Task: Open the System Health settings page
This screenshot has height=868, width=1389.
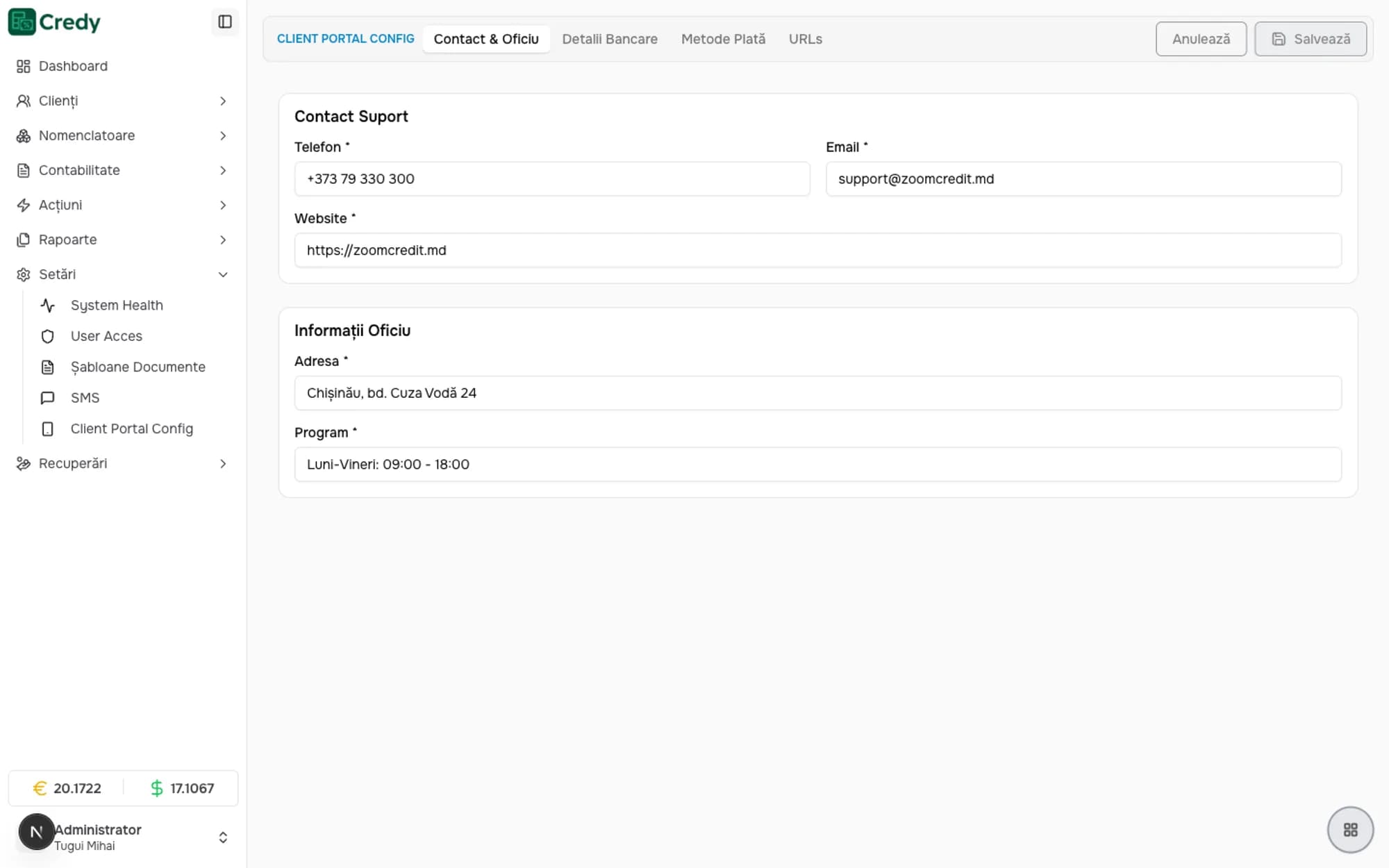Action: point(117,306)
